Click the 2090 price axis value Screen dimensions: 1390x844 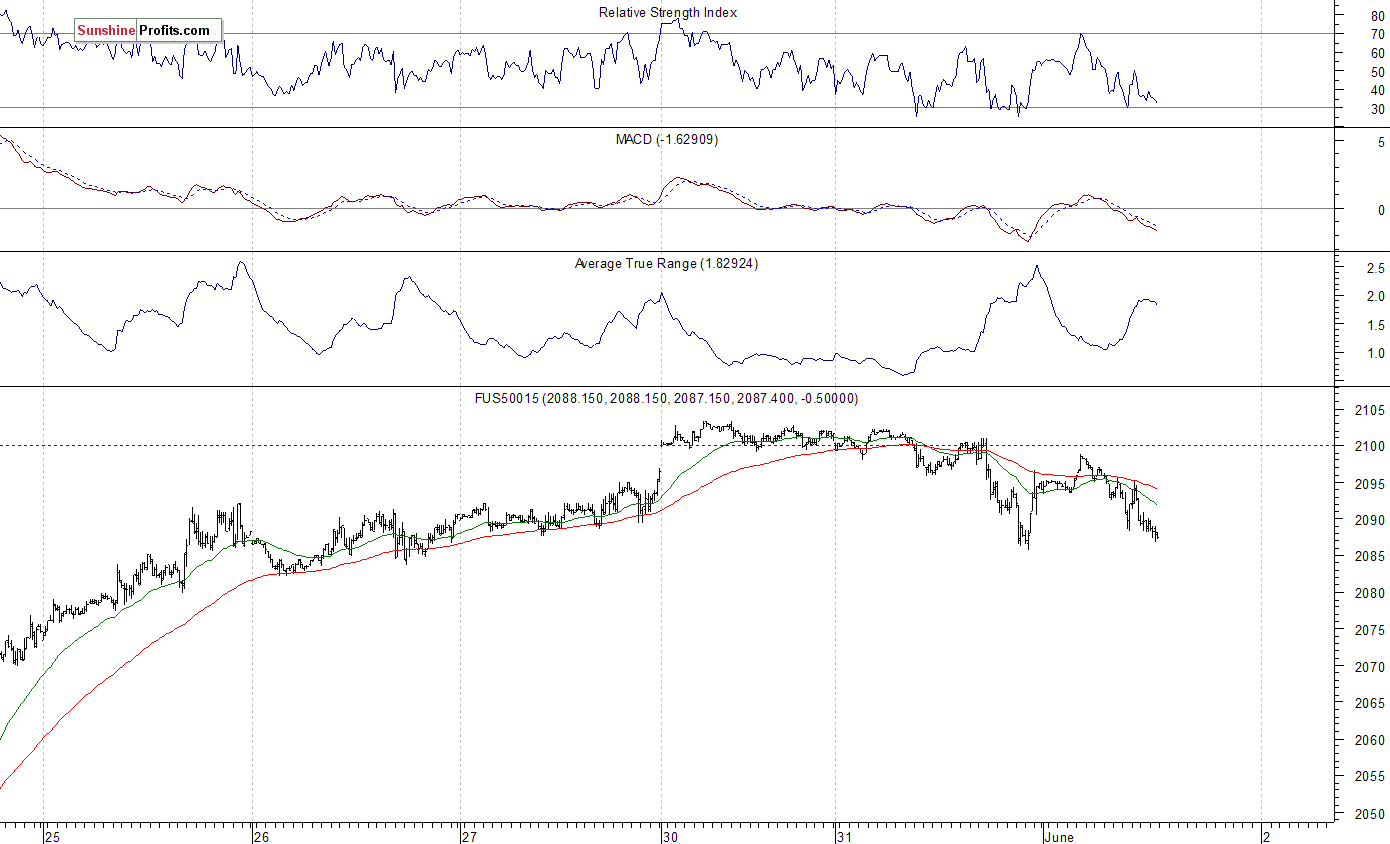(1372, 521)
